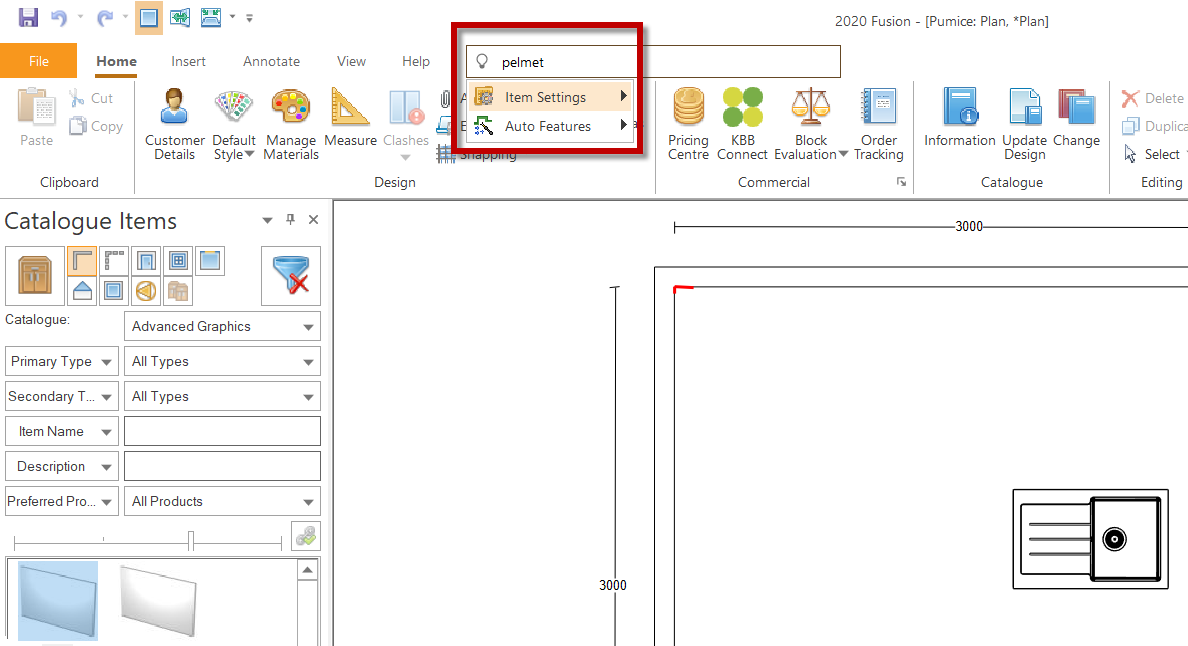Choose Auto Features from search results
This screenshot has height=646, width=1188.
pos(551,126)
